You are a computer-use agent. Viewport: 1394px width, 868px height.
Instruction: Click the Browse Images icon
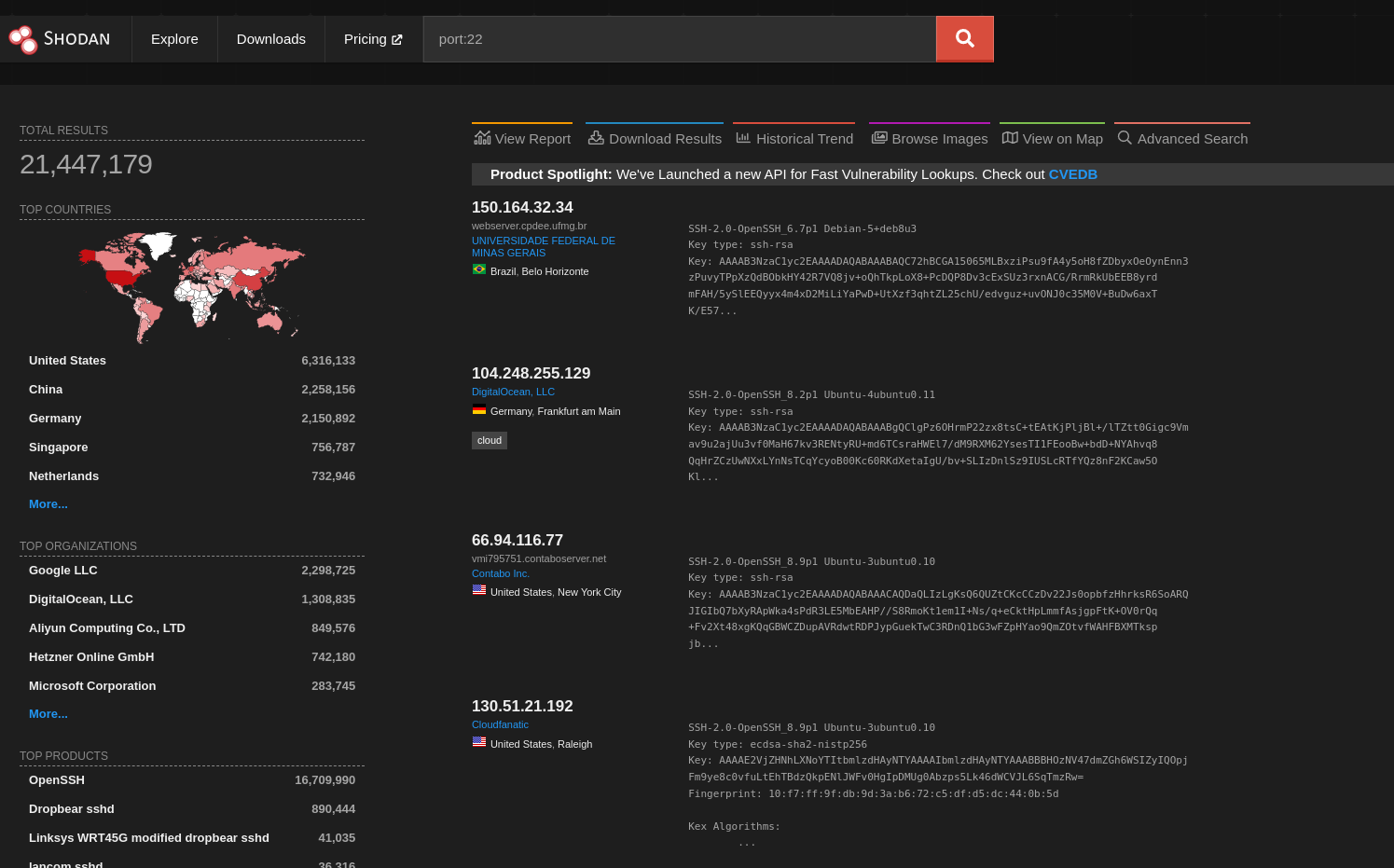878,137
